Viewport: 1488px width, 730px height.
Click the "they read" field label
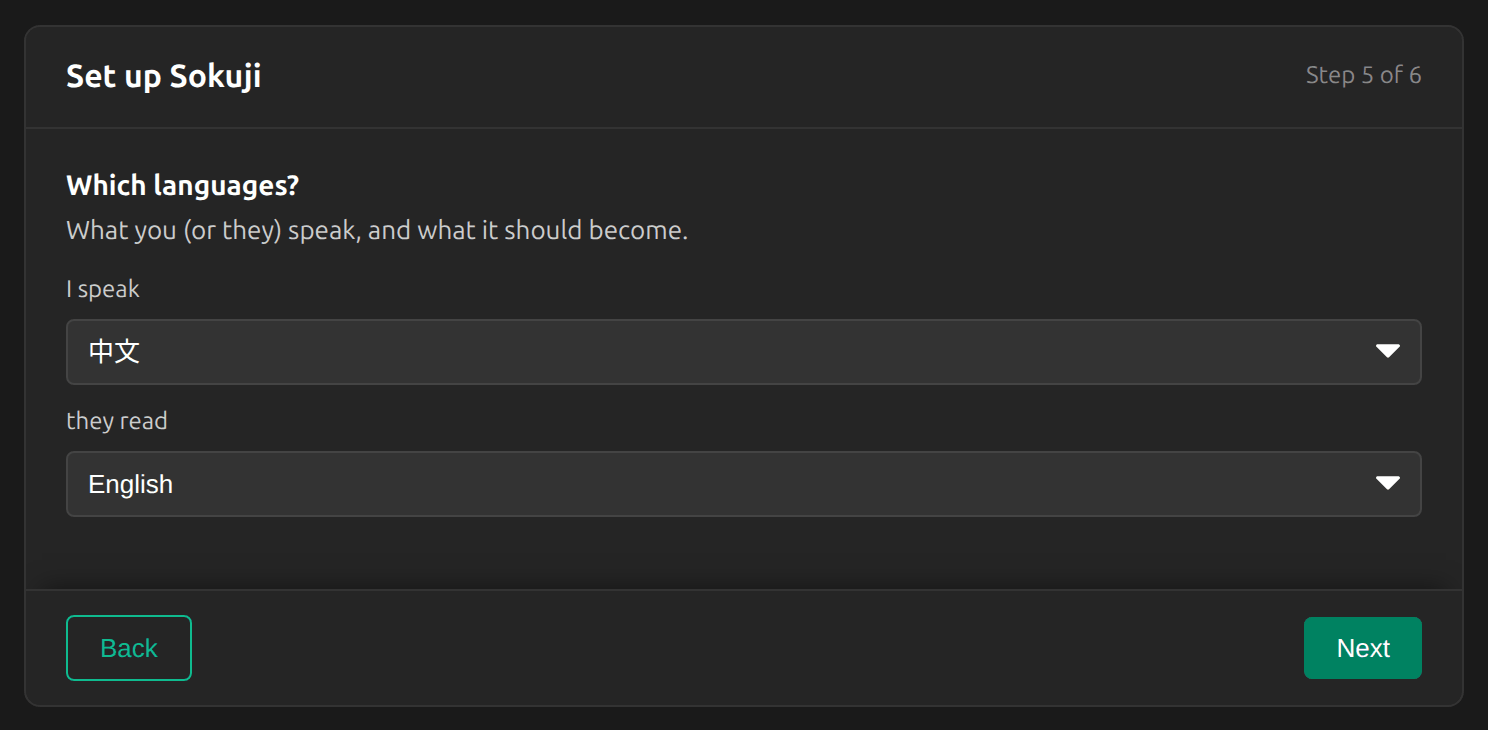116,421
